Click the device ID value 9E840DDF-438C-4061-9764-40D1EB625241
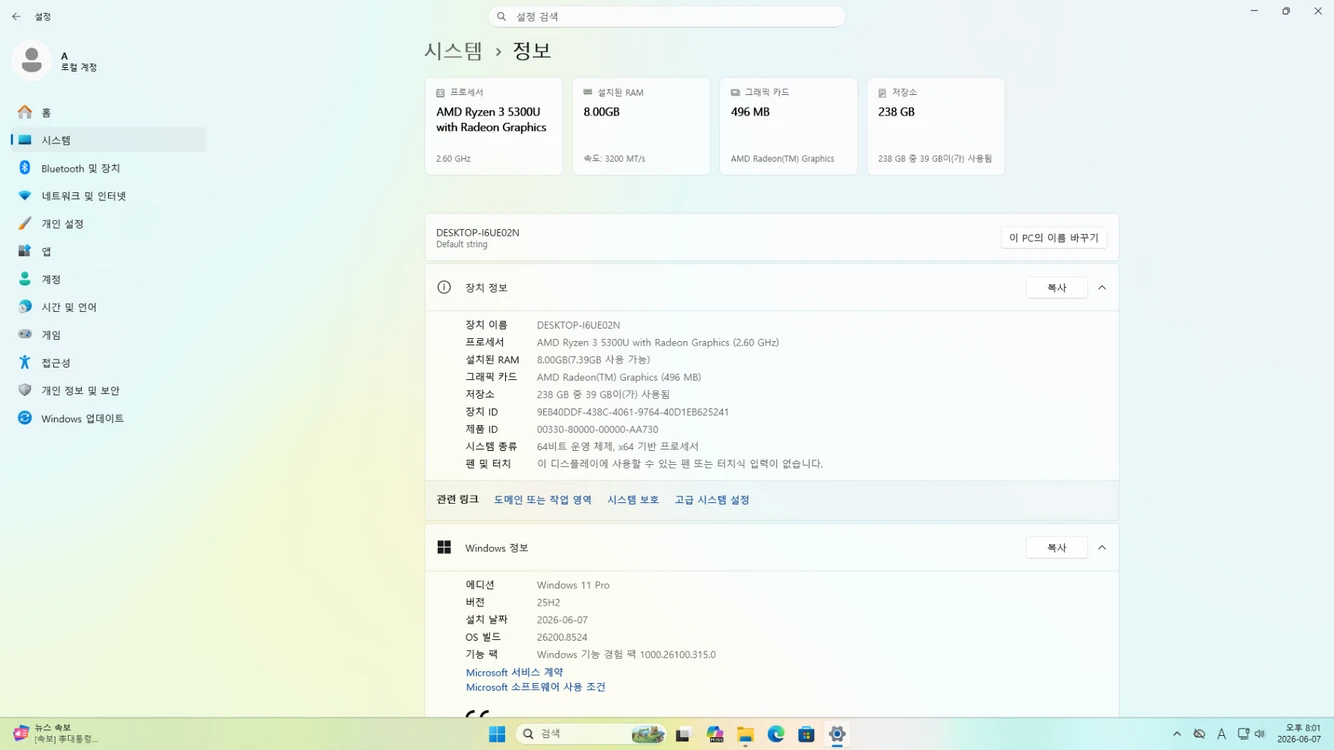The width and height of the screenshot is (1334, 750). (633, 412)
